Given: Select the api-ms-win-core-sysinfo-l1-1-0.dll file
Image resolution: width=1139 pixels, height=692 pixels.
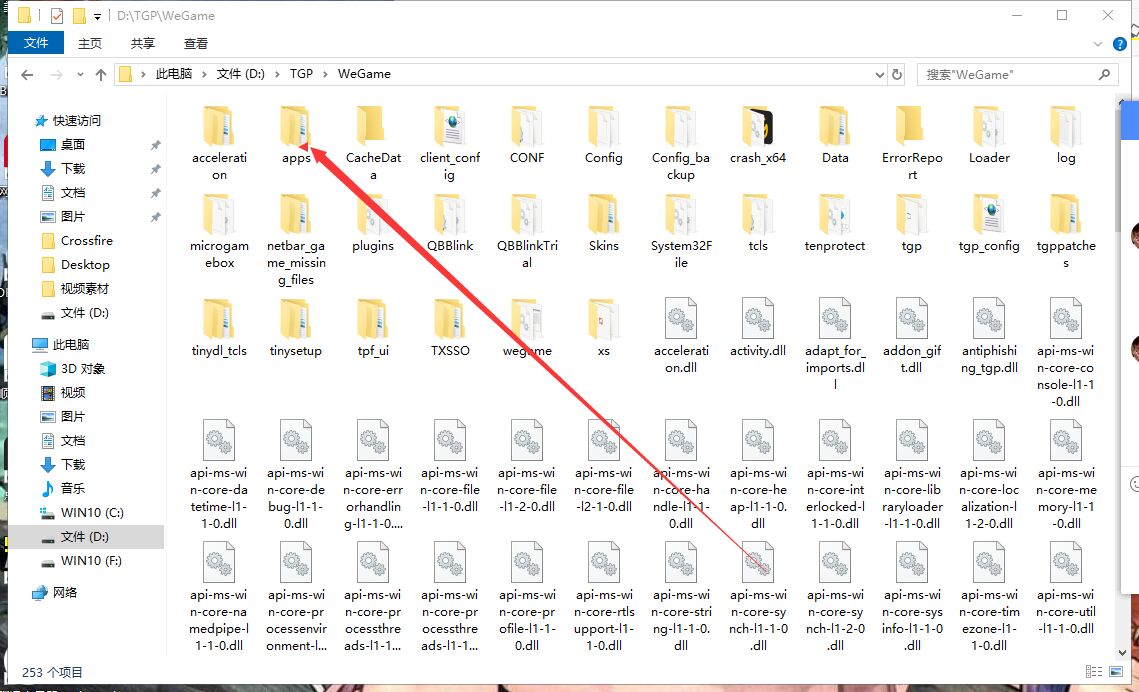Looking at the screenshot, I should click(912, 597).
